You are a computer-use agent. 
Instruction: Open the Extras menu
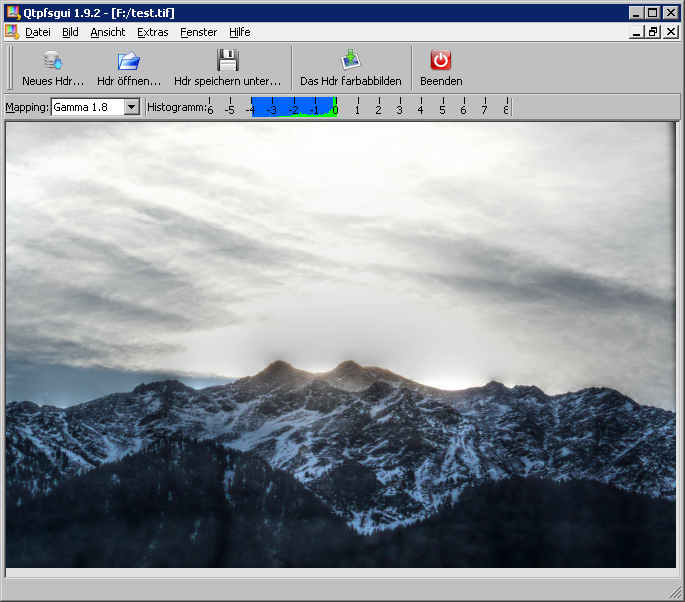point(153,32)
